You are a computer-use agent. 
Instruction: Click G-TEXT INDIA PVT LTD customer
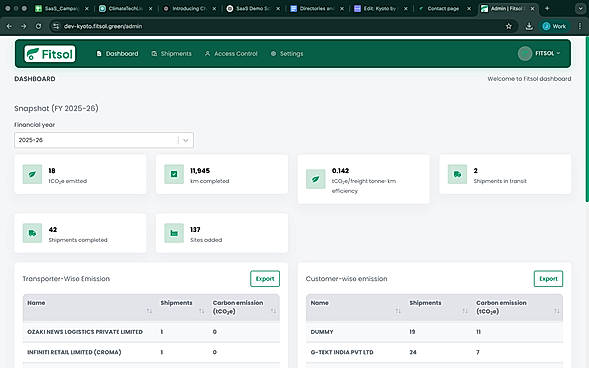click(x=342, y=352)
